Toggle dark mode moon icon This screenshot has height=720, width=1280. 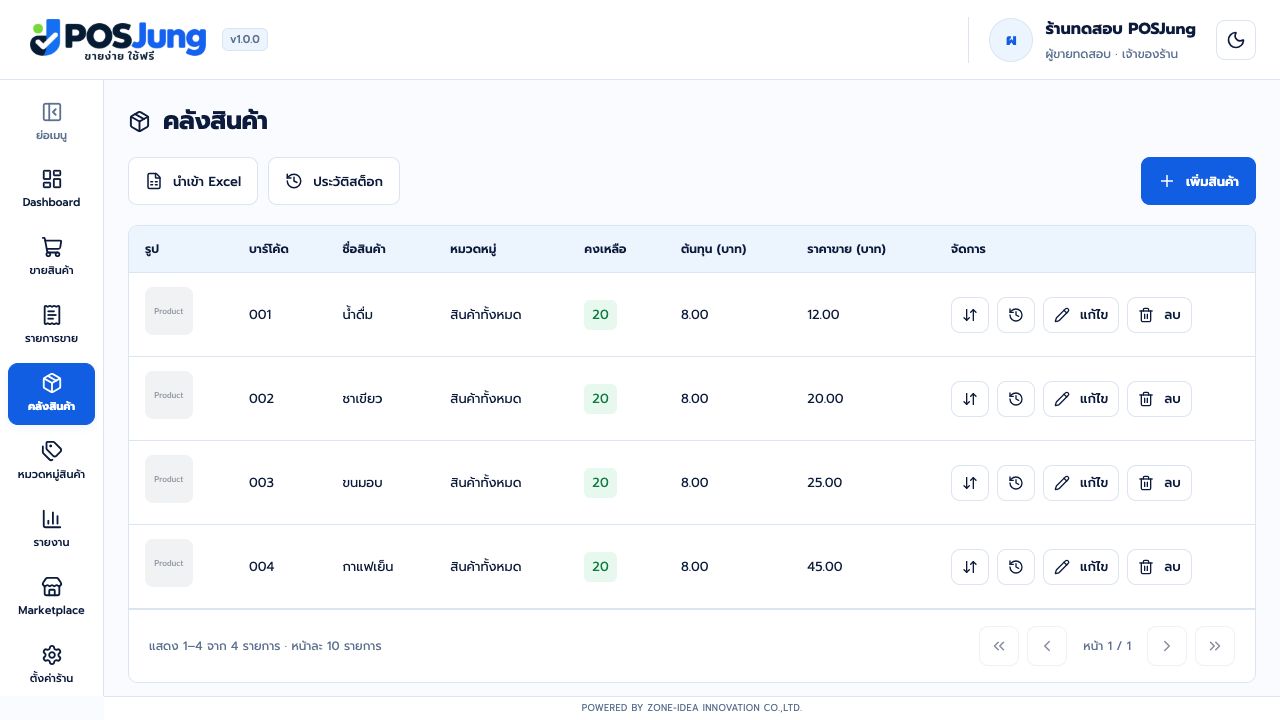(1235, 40)
